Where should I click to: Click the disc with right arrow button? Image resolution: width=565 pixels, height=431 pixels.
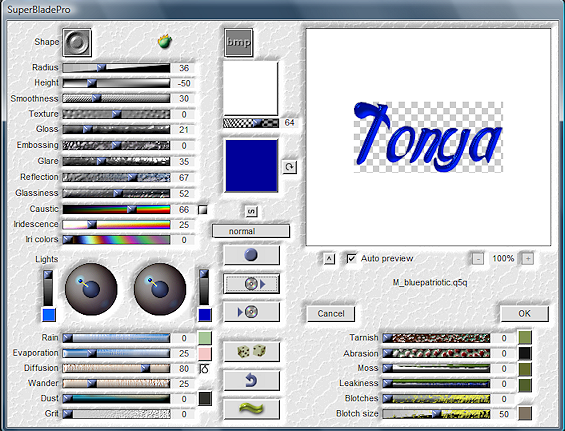pyautogui.click(x=251, y=284)
